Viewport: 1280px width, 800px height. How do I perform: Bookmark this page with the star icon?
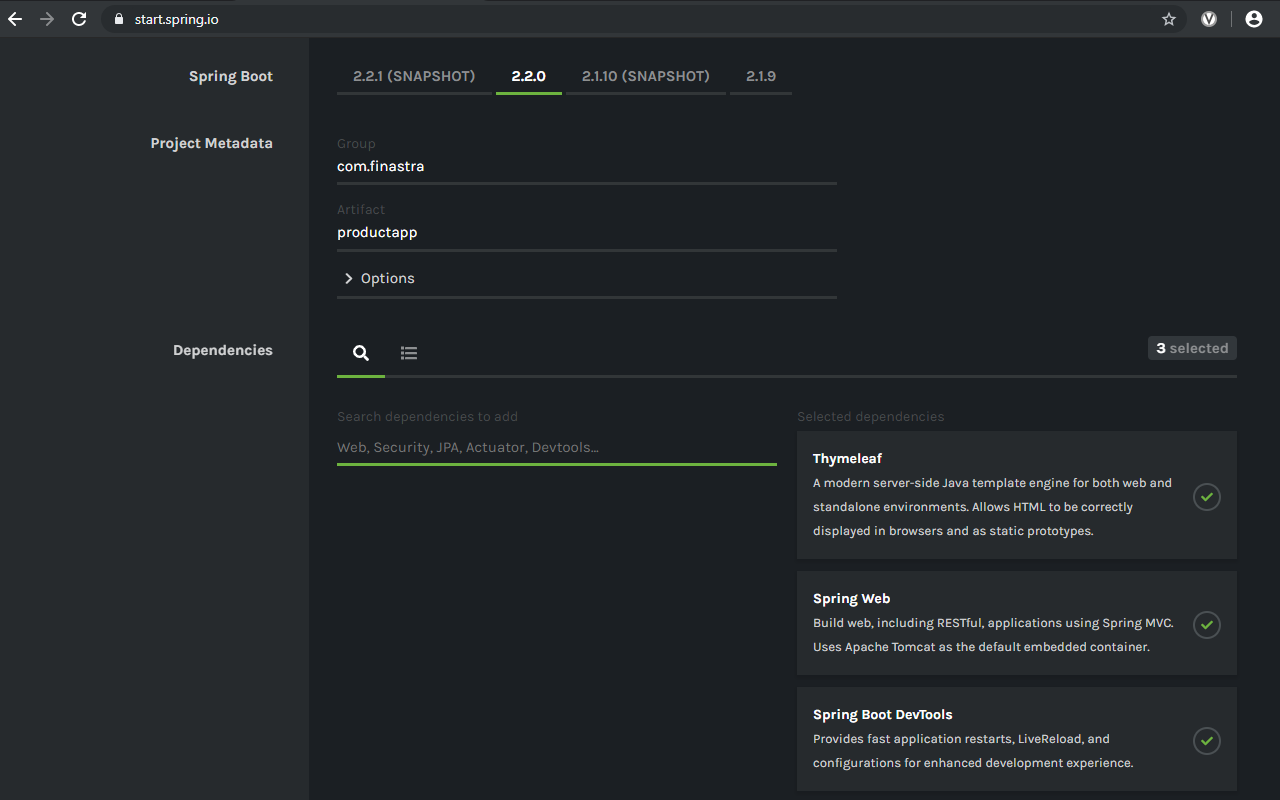click(x=1169, y=19)
